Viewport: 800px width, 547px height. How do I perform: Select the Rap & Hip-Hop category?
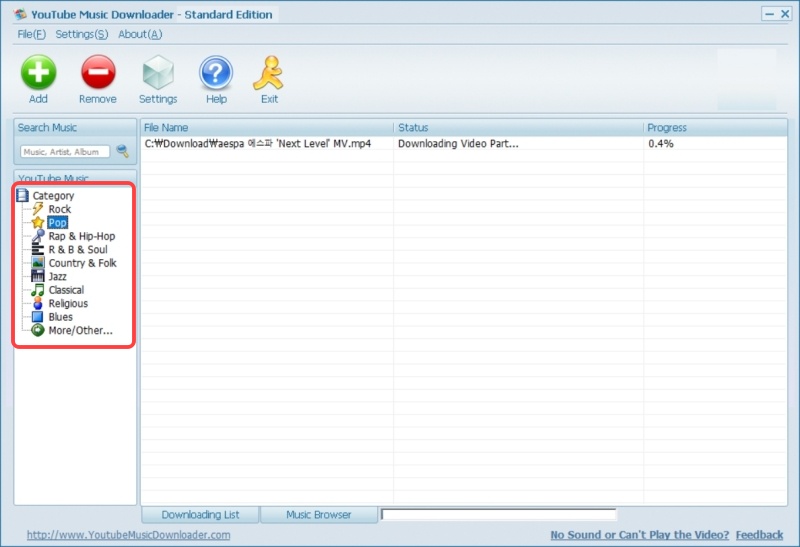pyautogui.click(x=82, y=236)
